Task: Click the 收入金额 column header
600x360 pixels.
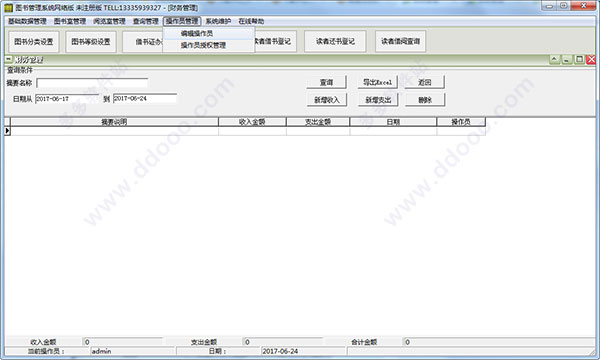Action: pos(252,122)
